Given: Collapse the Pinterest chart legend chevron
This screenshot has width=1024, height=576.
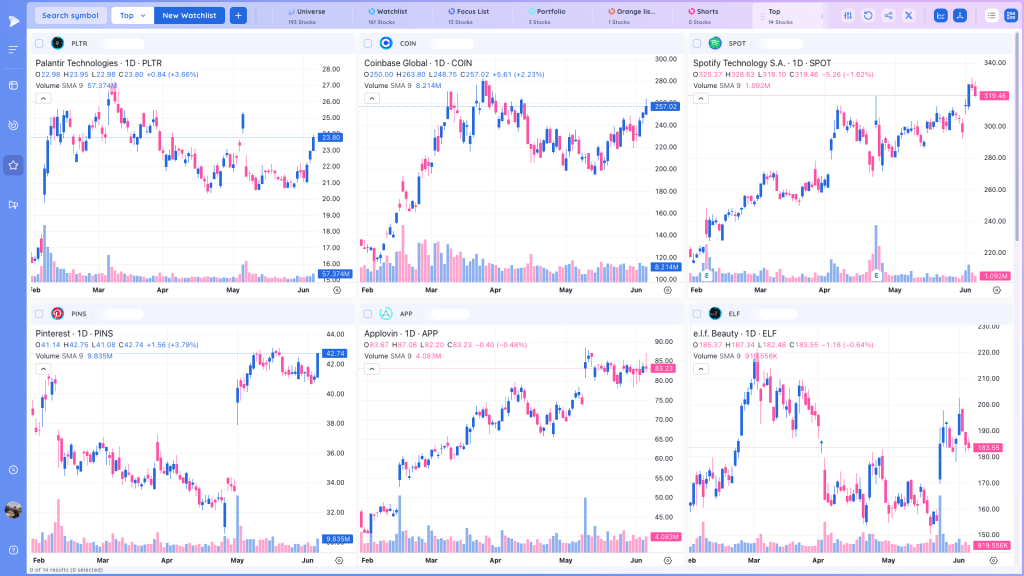Looking at the screenshot, I should (x=43, y=369).
